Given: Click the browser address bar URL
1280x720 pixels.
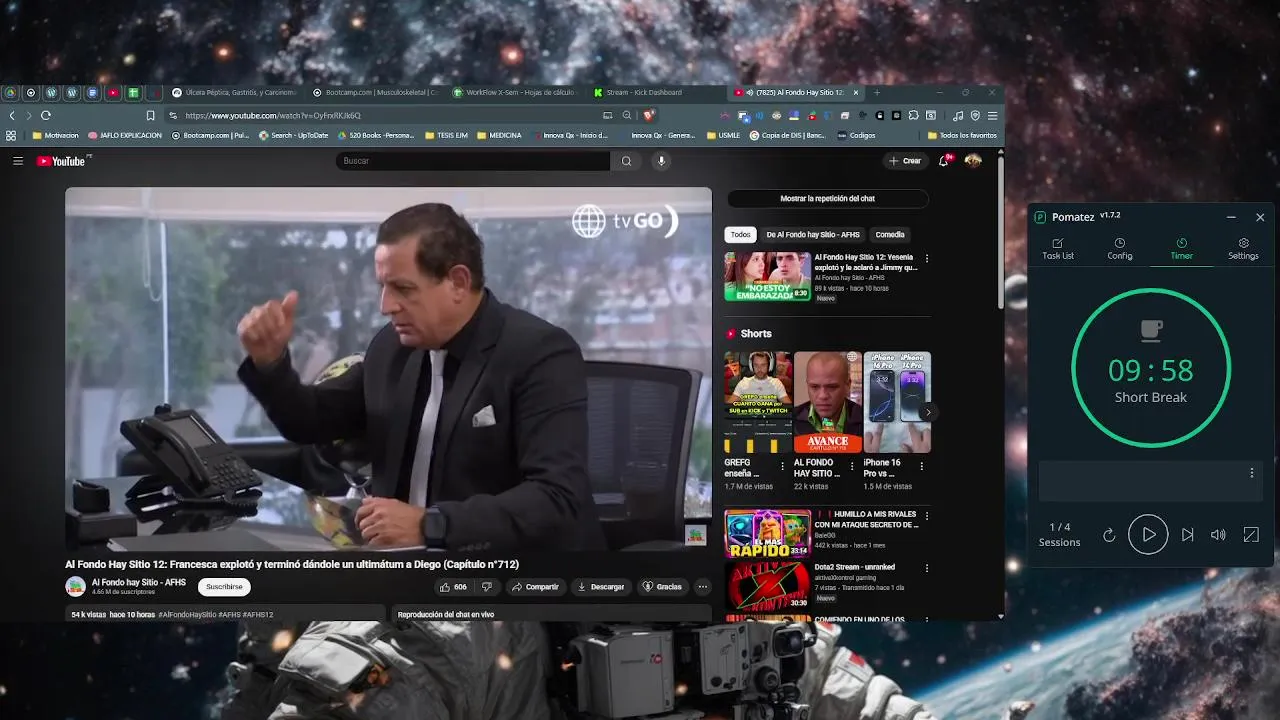Looking at the screenshot, I should 273,116.
